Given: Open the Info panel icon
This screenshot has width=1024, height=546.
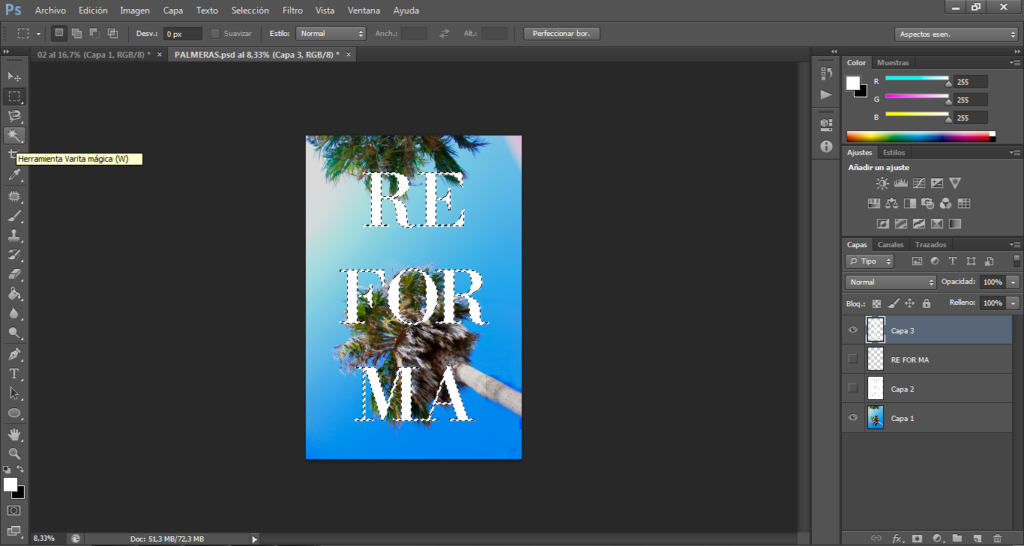Looking at the screenshot, I should (x=826, y=146).
